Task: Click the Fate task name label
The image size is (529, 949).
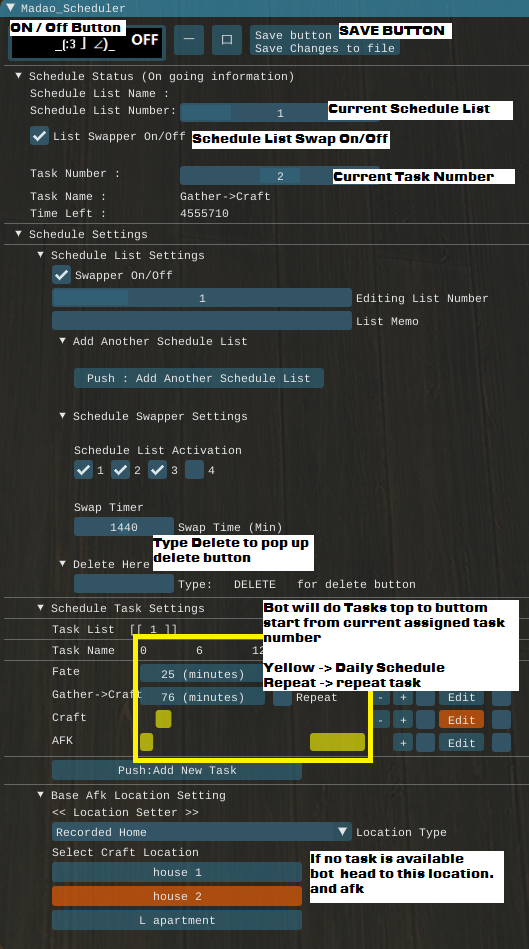Action: point(66,671)
